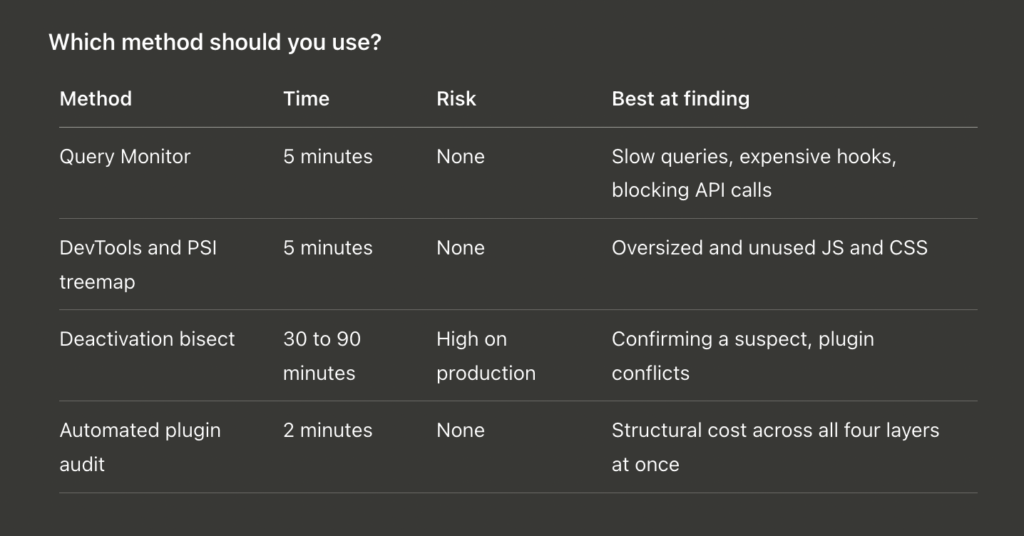Click the '5 minutes' time for DevTools row

click(x=328, y=248)
